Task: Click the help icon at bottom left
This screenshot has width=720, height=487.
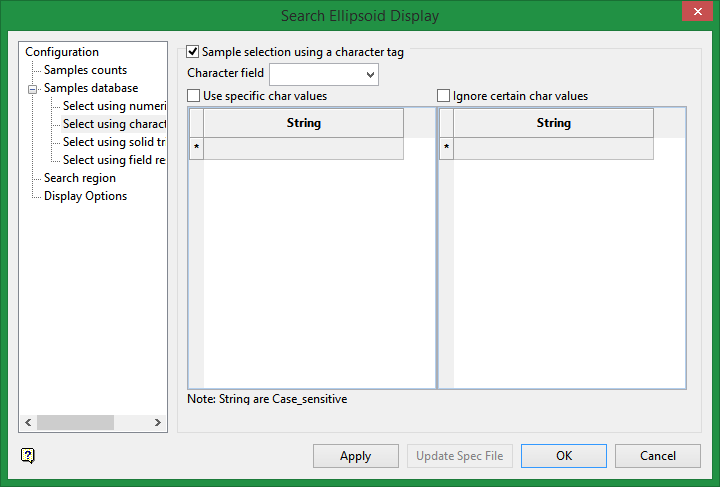Action: click(28, 455)
